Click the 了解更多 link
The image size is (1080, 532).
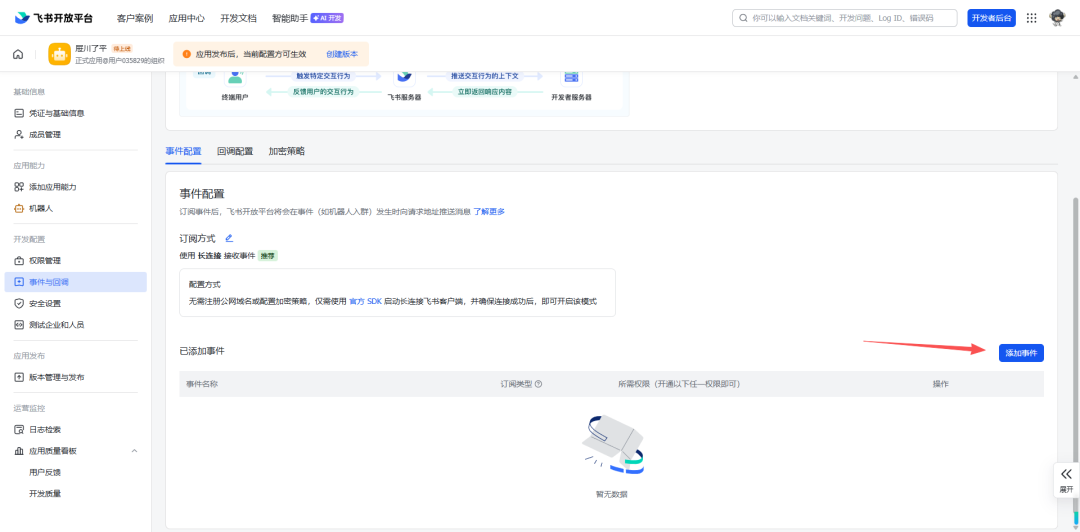pyautogui.click(x=489, y=212)
